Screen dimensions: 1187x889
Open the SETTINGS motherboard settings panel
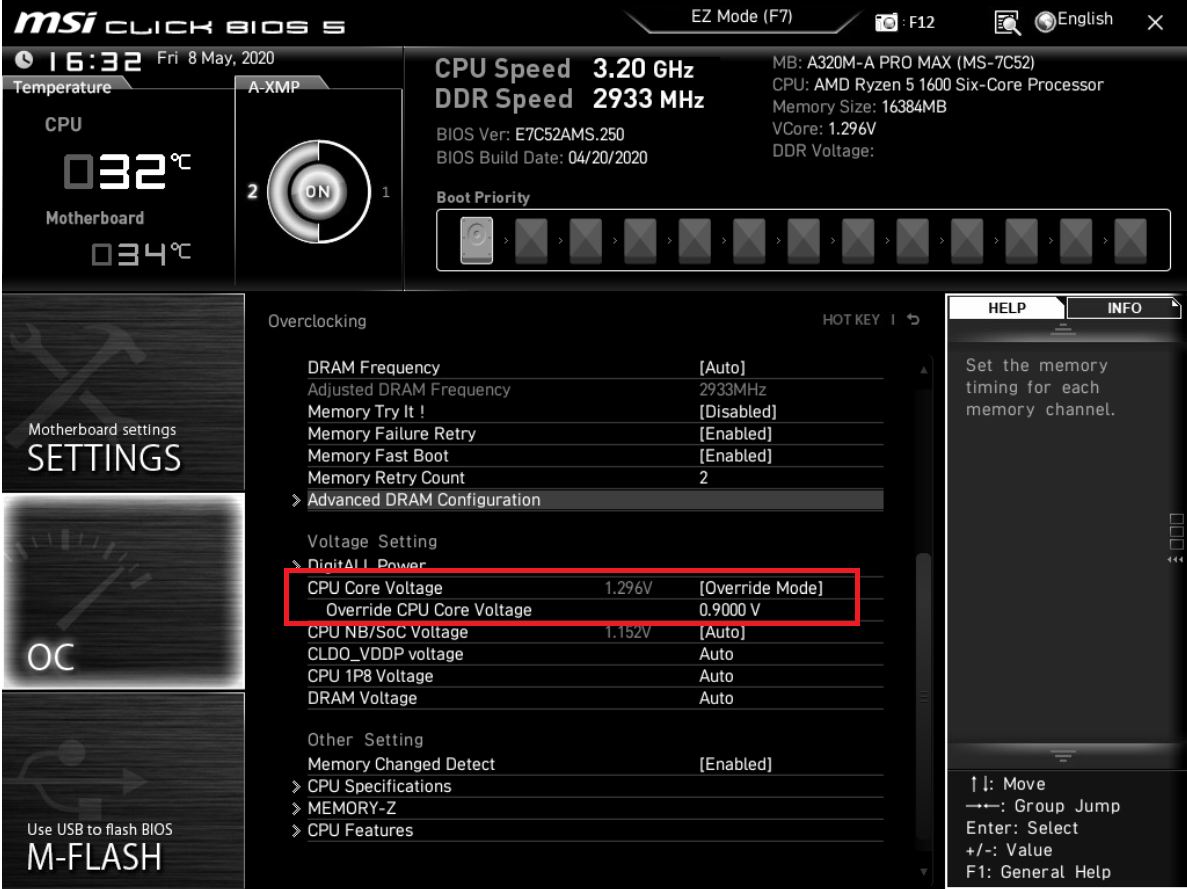click(123, 392)
